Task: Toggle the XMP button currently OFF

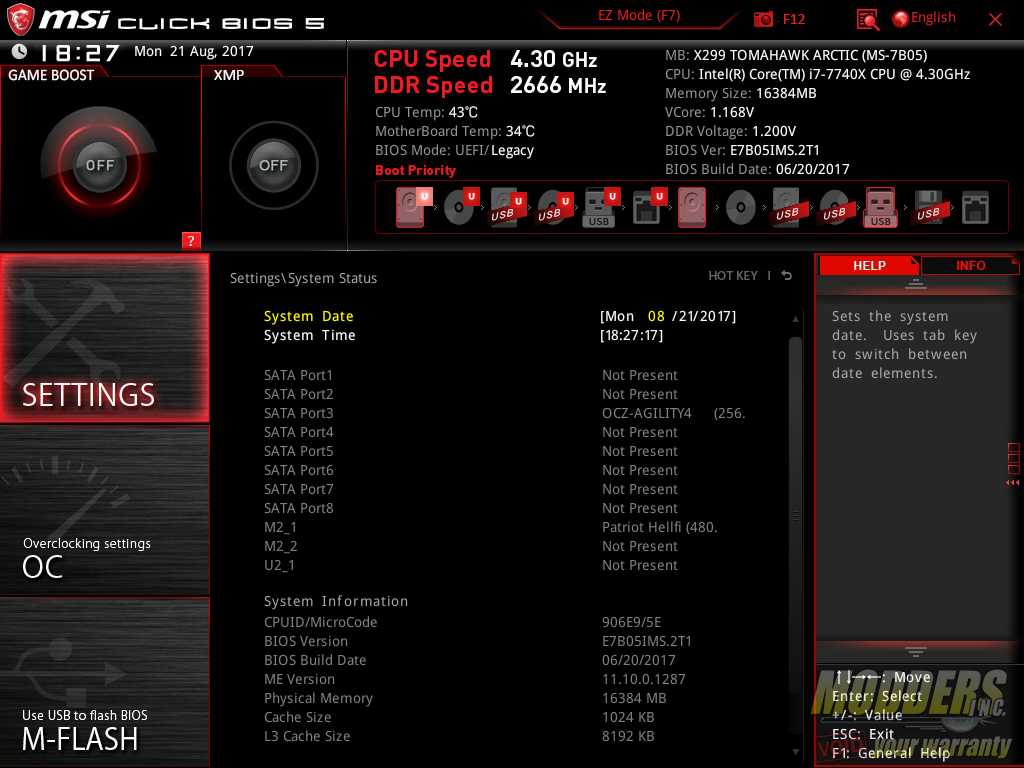Action: [x=273, y=165]
